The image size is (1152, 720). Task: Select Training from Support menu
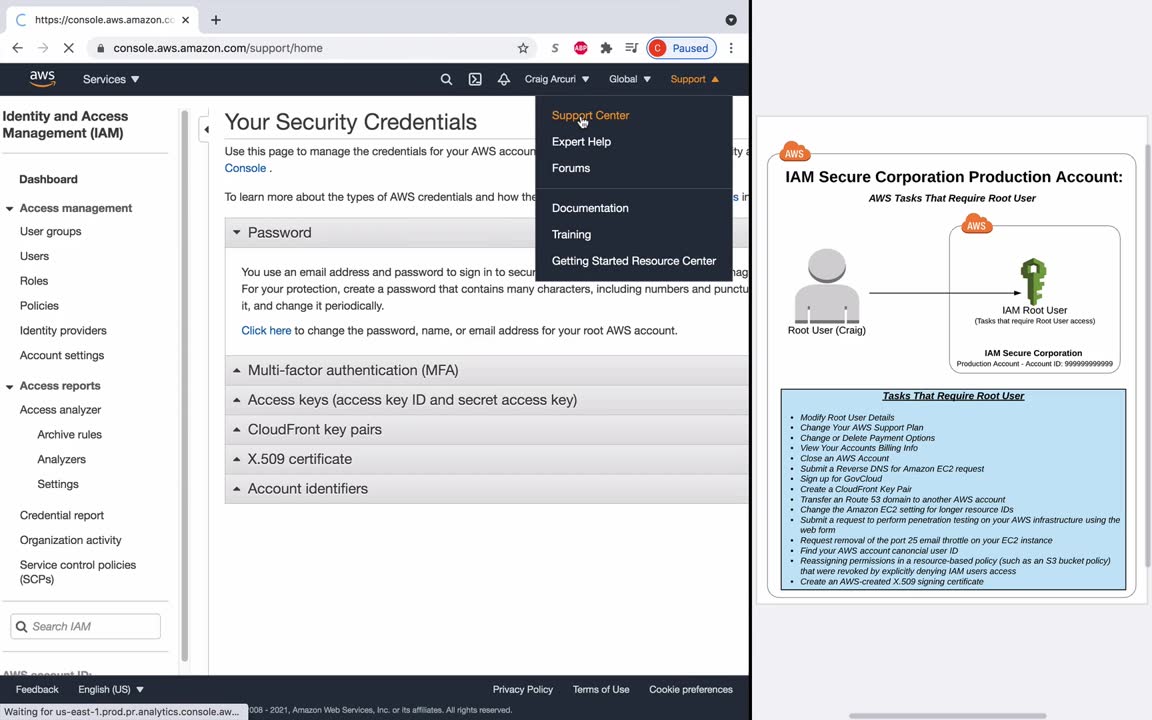click(x=571, y=234)
